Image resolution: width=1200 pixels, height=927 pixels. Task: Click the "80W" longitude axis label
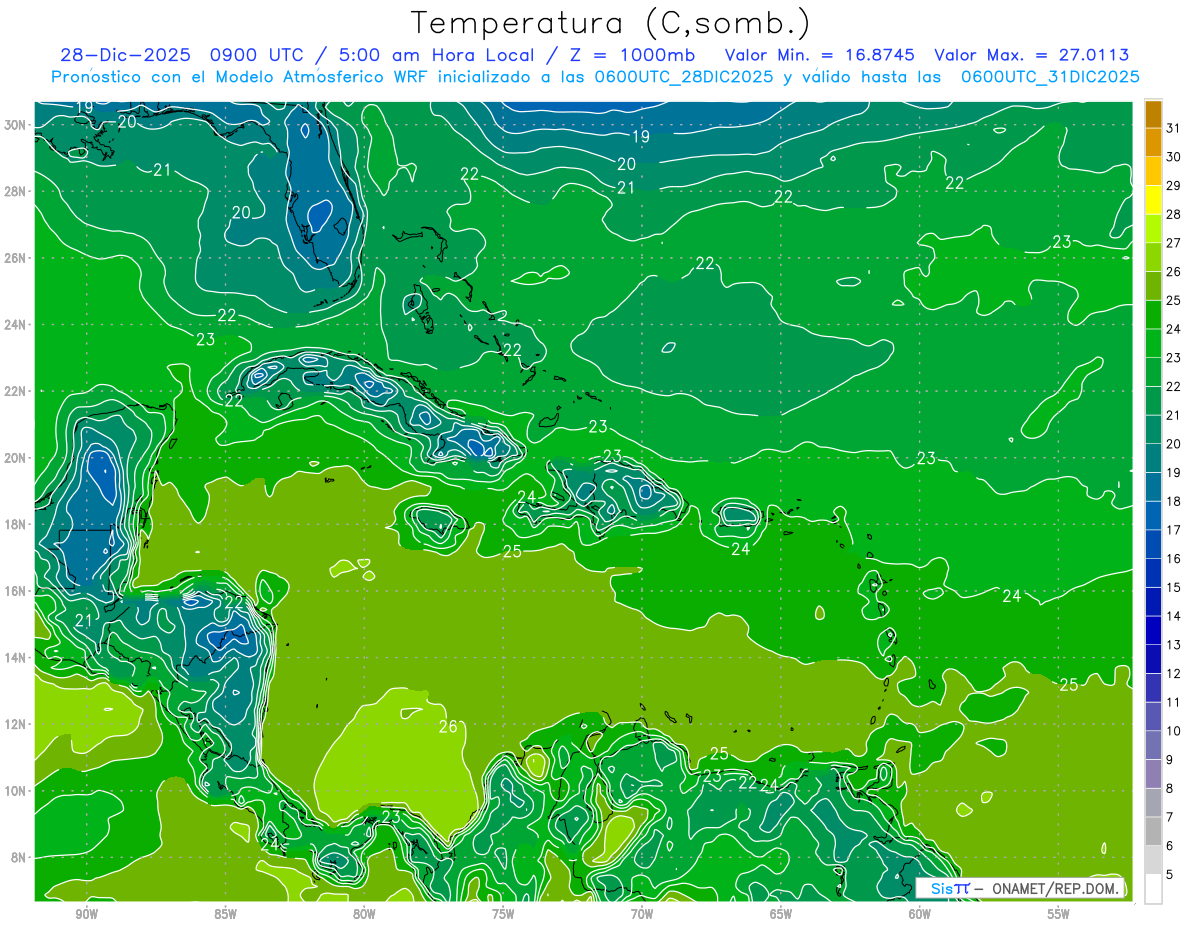coord(364,914)
